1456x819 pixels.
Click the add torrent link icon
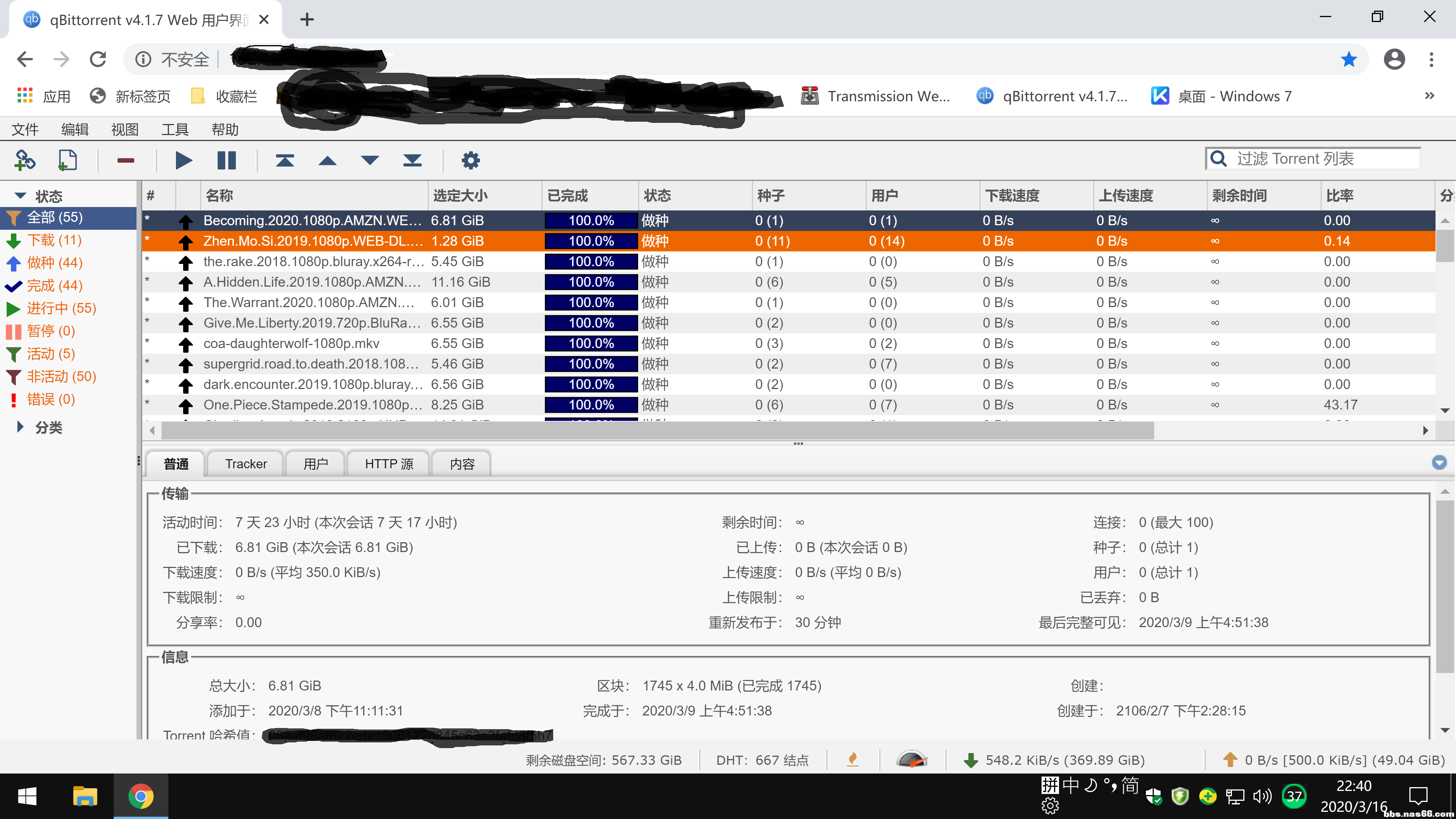pos(25,160)
